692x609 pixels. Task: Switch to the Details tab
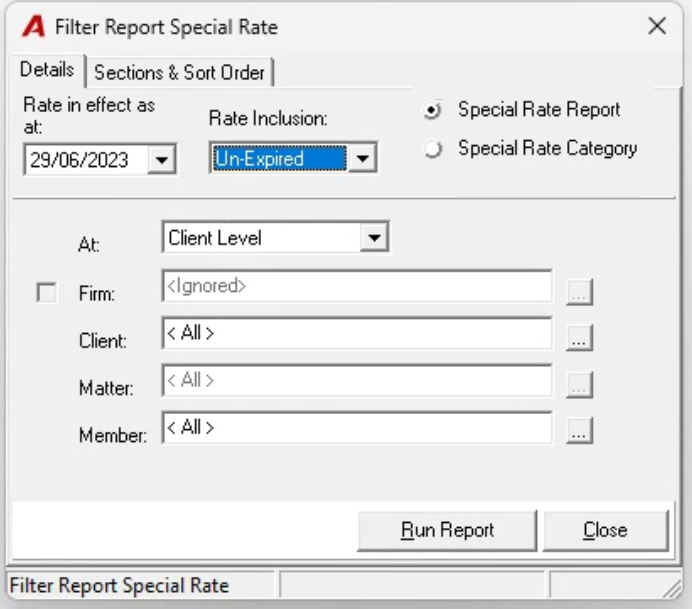pos(46,70)
